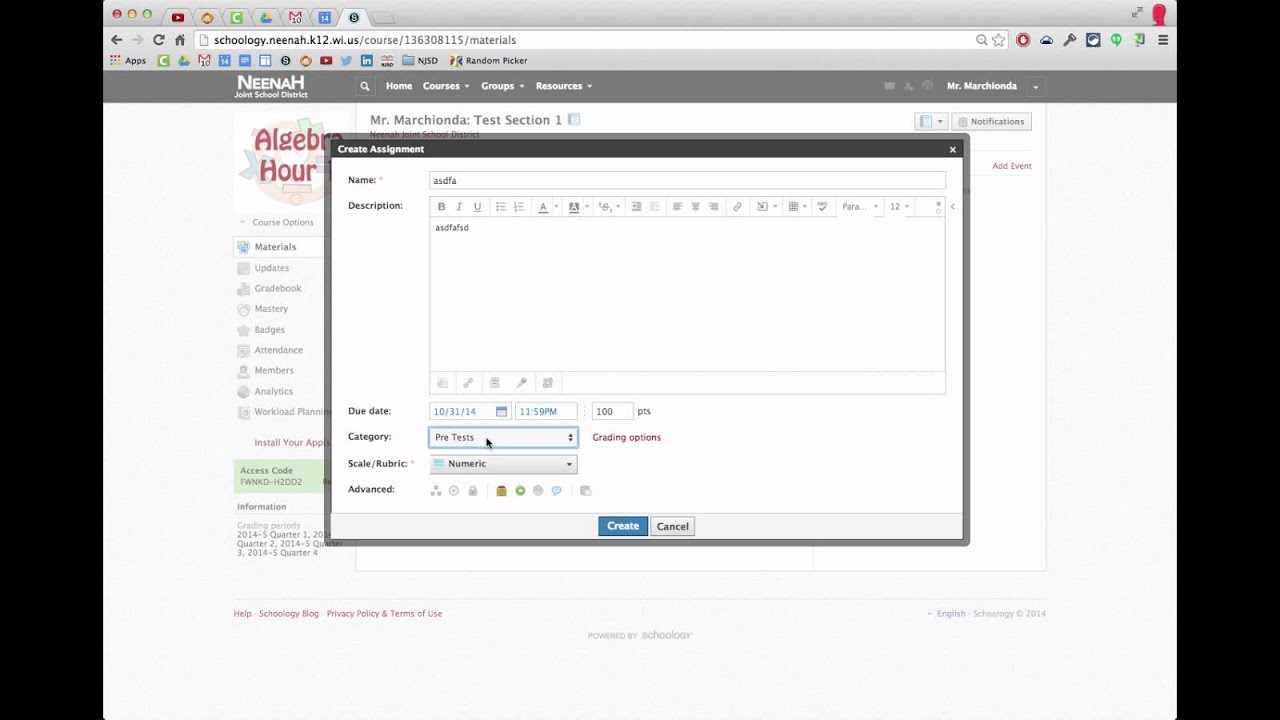This screenshot has height=720, width=1280.
Task: Apply bold formatting in description toolbar
Action: coord(441,207)
